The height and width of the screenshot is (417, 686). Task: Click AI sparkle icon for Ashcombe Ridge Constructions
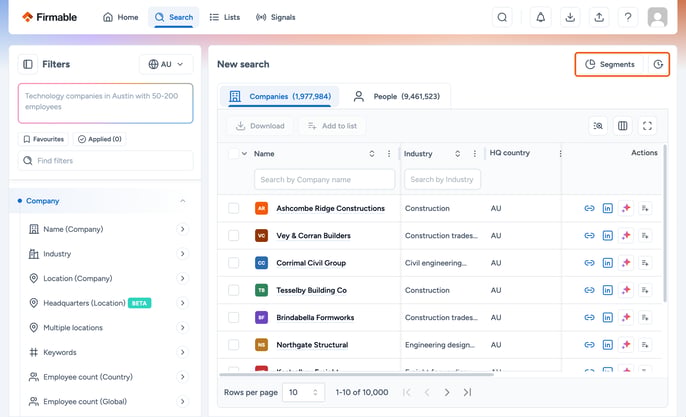tap(626, 208)
